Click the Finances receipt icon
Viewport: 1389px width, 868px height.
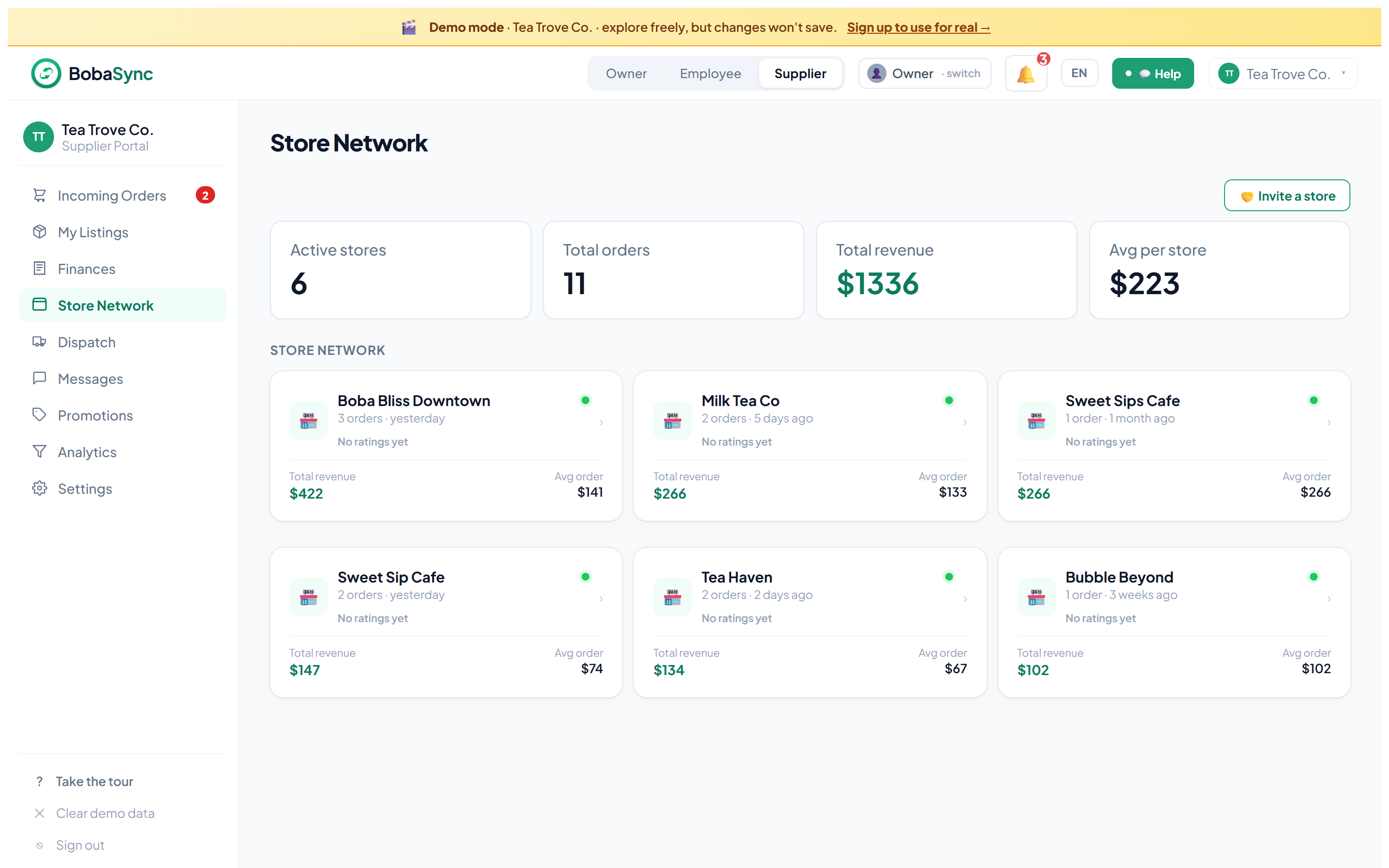coord(40,269)
